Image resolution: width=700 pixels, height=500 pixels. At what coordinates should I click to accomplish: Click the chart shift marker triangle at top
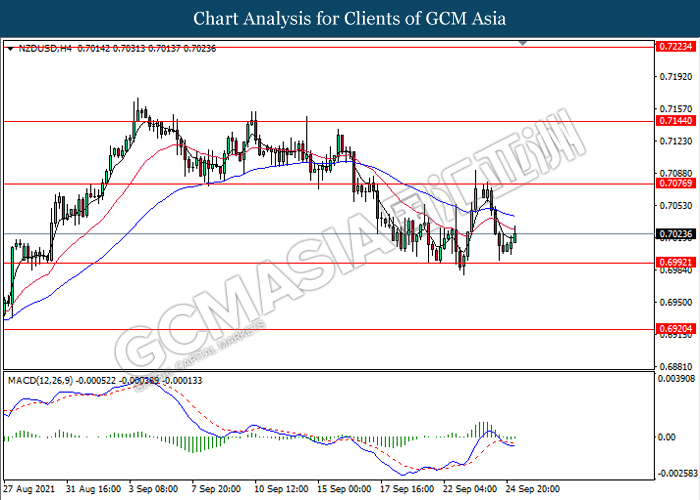523,43
